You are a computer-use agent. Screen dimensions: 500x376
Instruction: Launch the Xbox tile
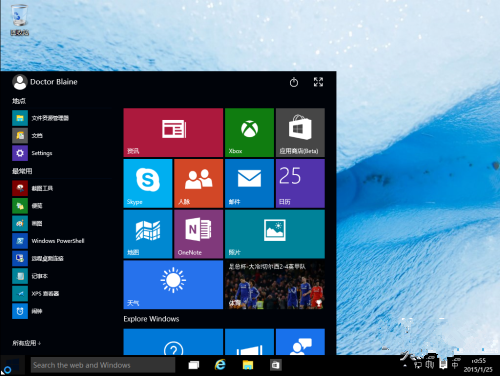pos(249,132)
